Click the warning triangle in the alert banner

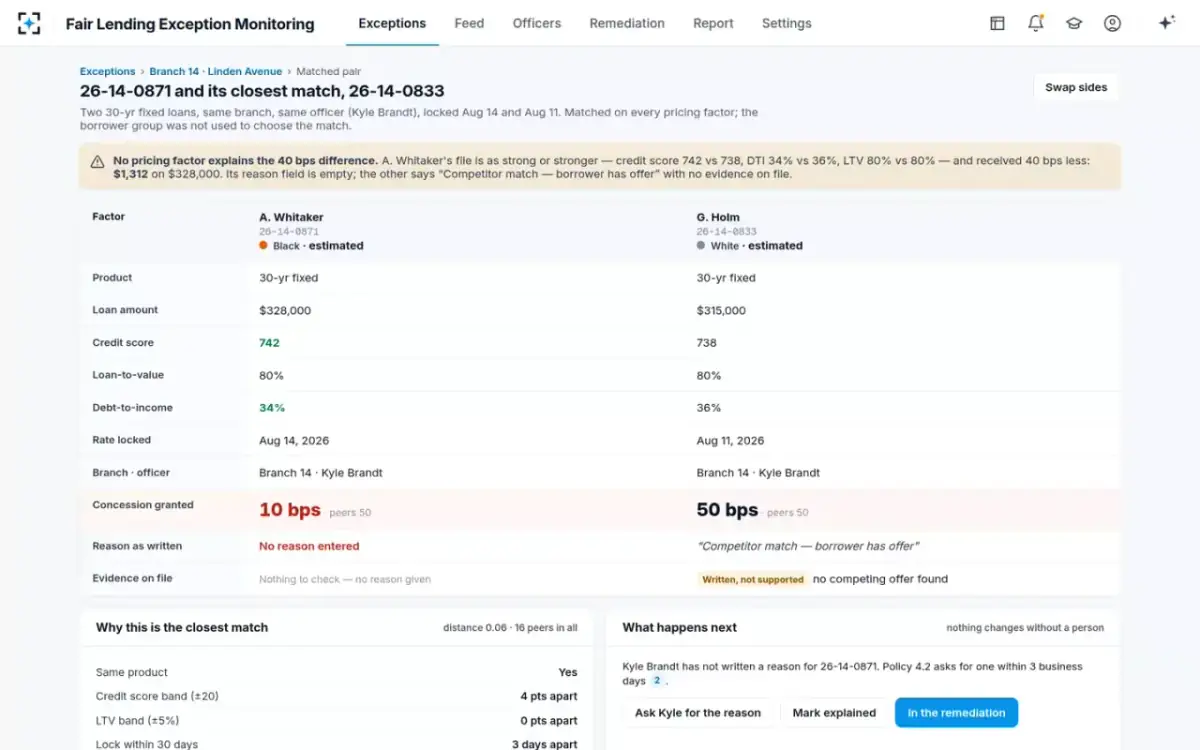[97, 162]
